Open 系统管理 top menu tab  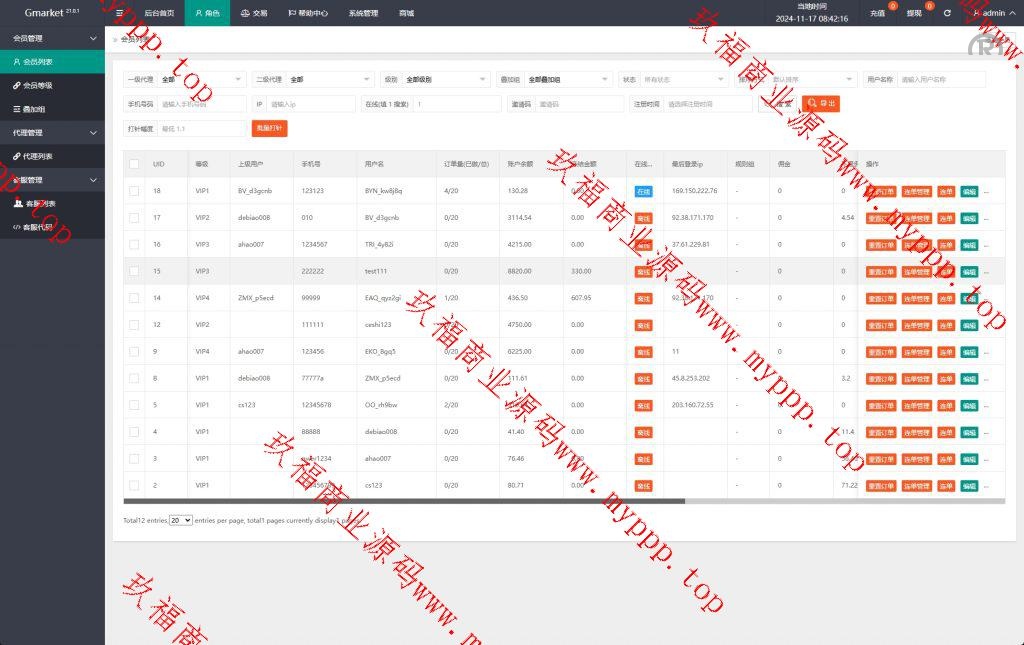click(363, 13)
